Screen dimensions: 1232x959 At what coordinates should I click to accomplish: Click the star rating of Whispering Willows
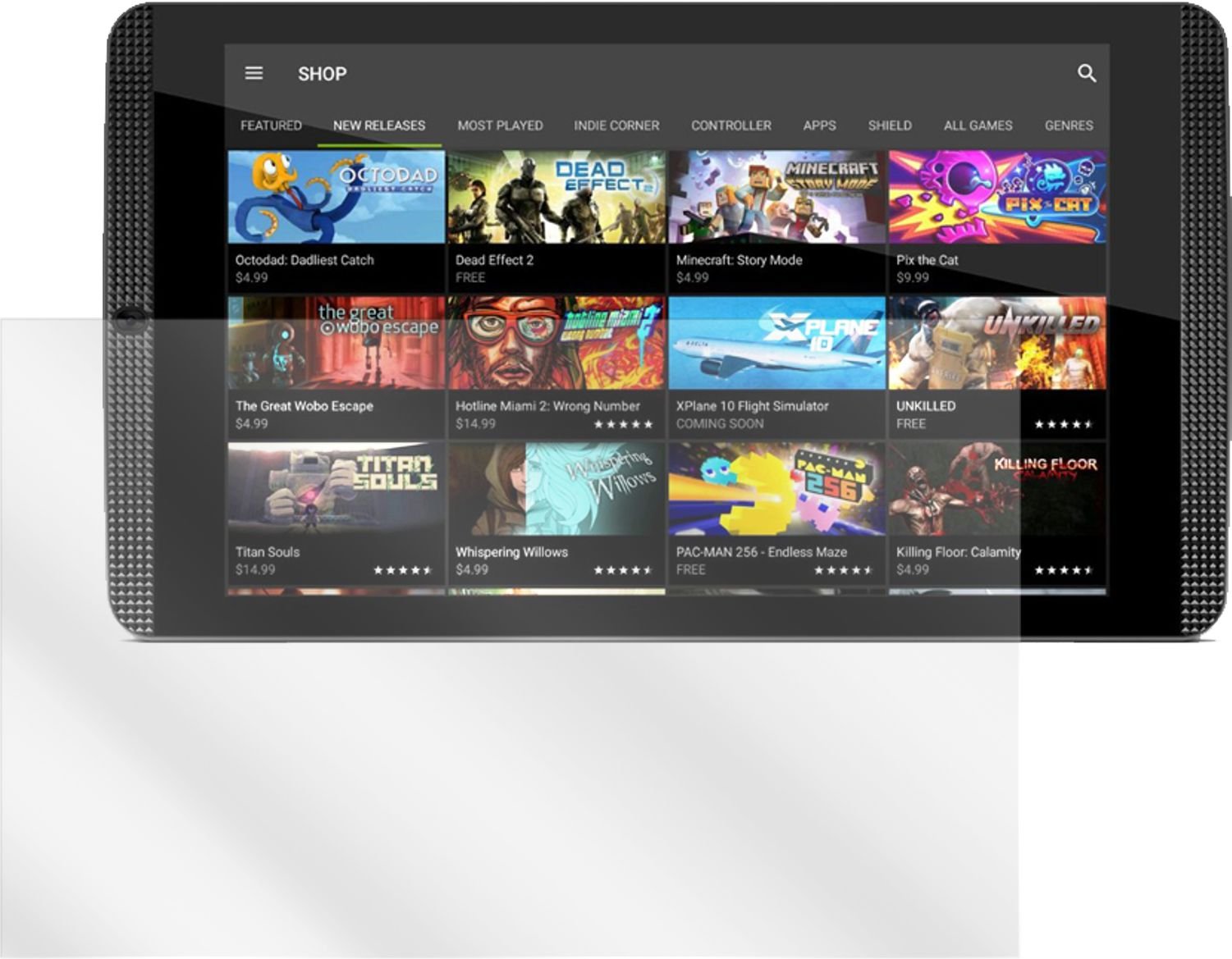(623, 570)
